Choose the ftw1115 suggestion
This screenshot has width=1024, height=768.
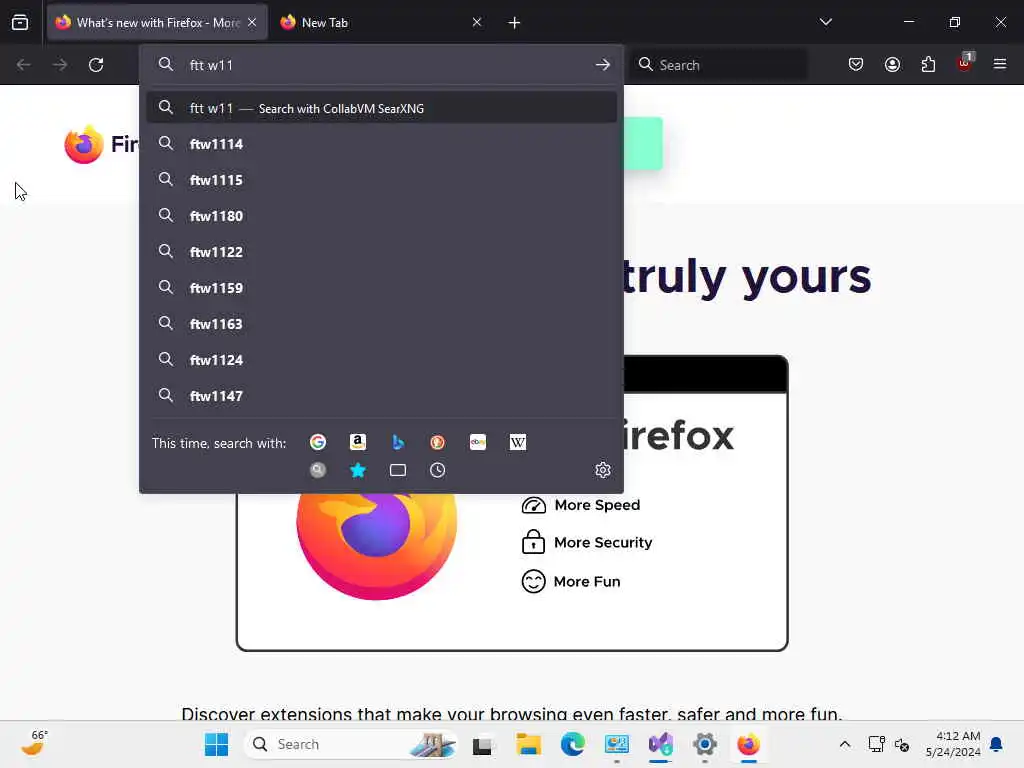click(x=381, y=180)
